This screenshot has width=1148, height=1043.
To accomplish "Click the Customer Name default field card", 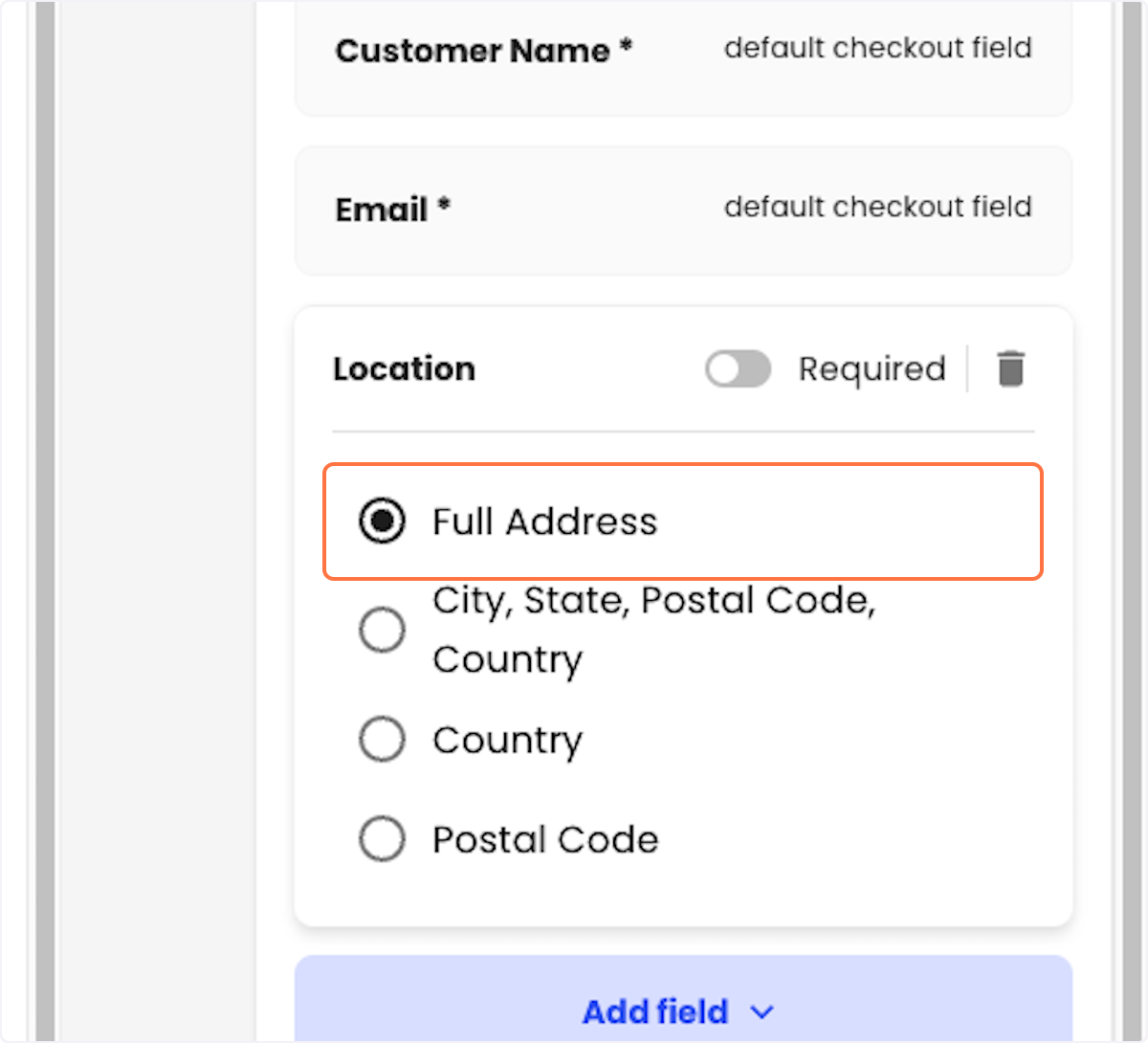I will pos(683,57).
